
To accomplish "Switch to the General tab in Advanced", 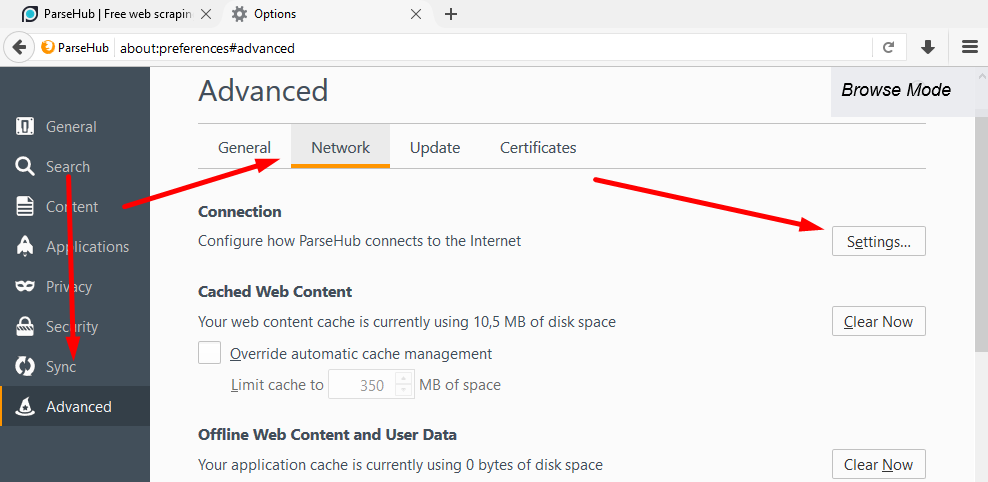I will (x=244, y=147).
